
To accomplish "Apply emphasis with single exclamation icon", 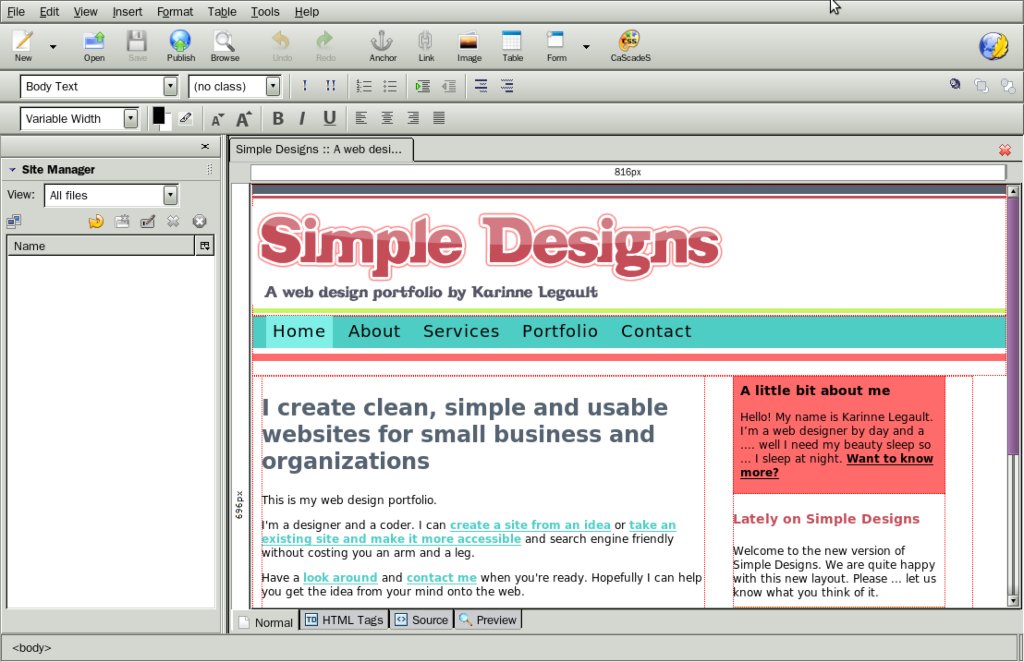I will 304,86.
